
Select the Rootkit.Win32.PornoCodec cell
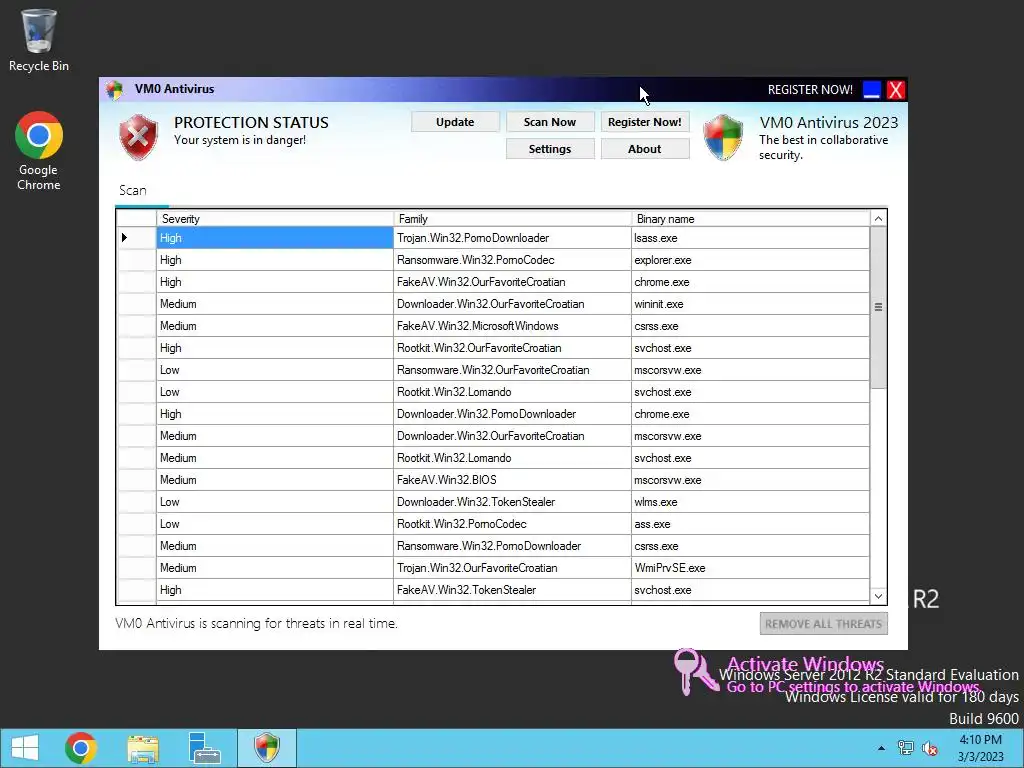tap(513, 524)
